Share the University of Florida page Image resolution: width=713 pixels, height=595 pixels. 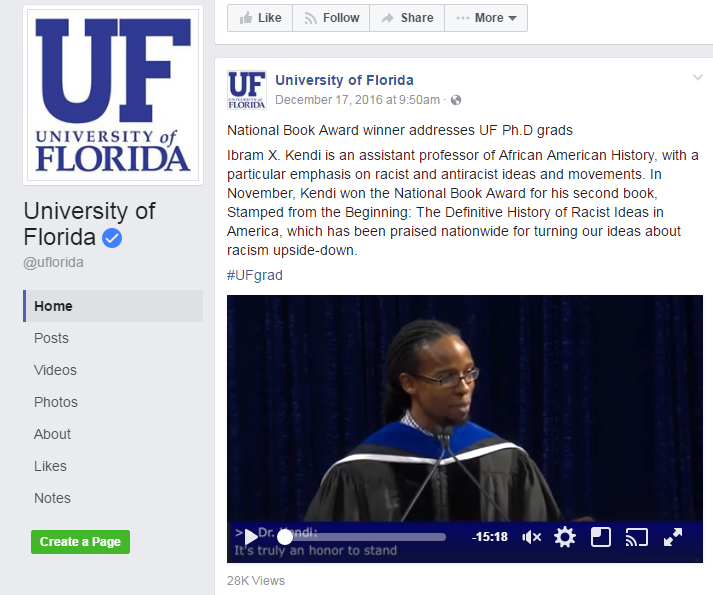tap(407, 18)
